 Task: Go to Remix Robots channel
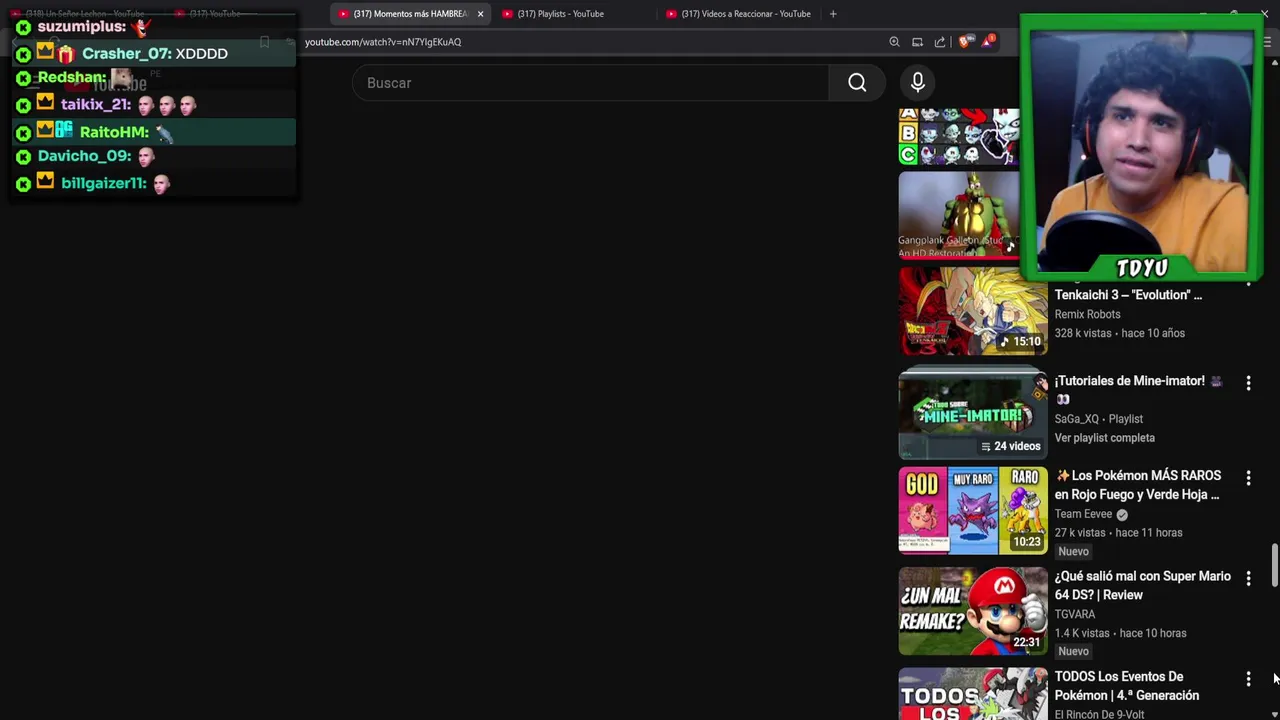(1087, 314)
